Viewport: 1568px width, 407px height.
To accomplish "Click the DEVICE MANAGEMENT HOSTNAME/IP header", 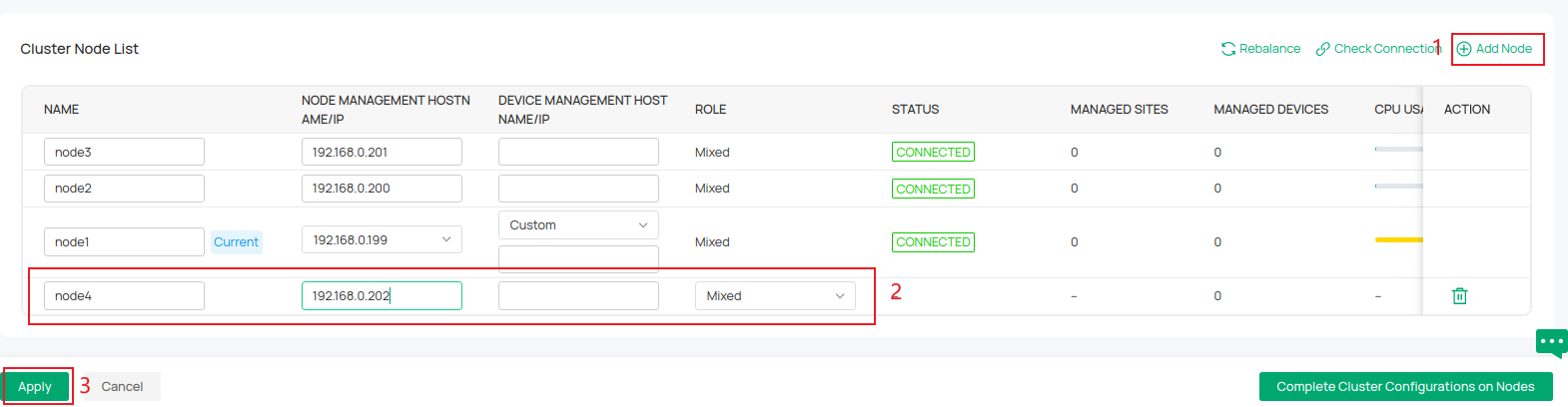I will pos(582,110).
